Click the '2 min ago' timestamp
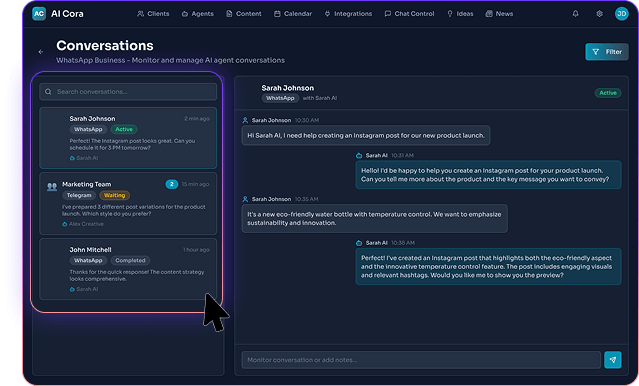This screenshot has height=386, width=639. pyautogui.click(x=197, y=119)
